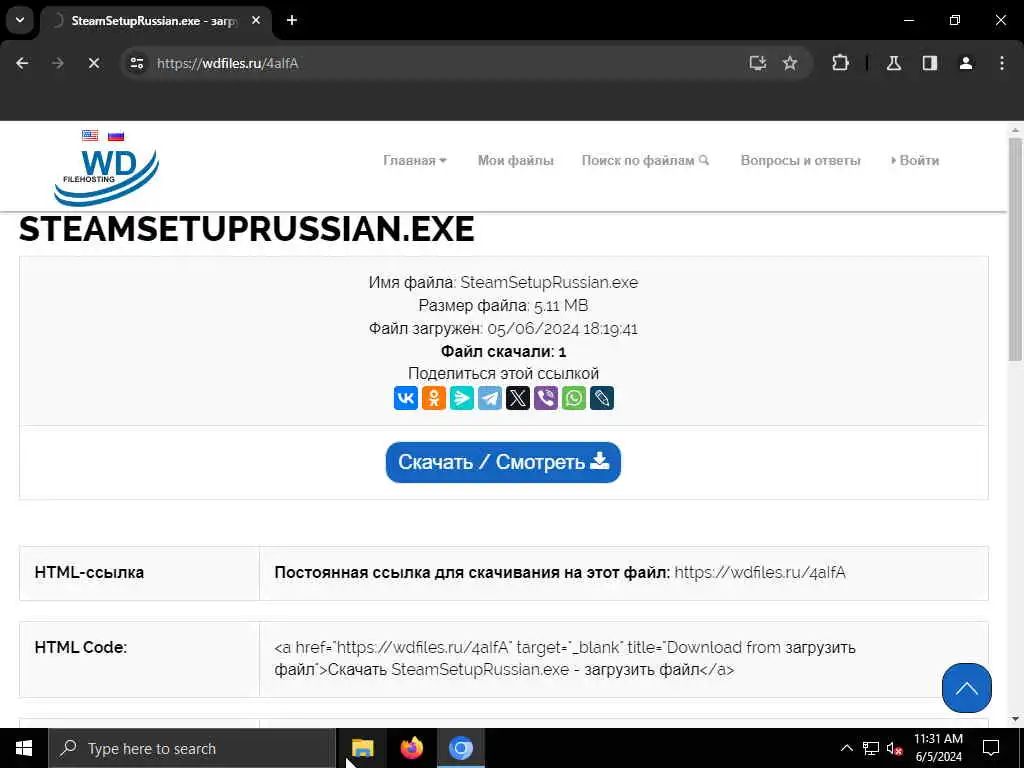Share link via X (Twitter) icon
The image size is (1024, 768).
(518, 398)
